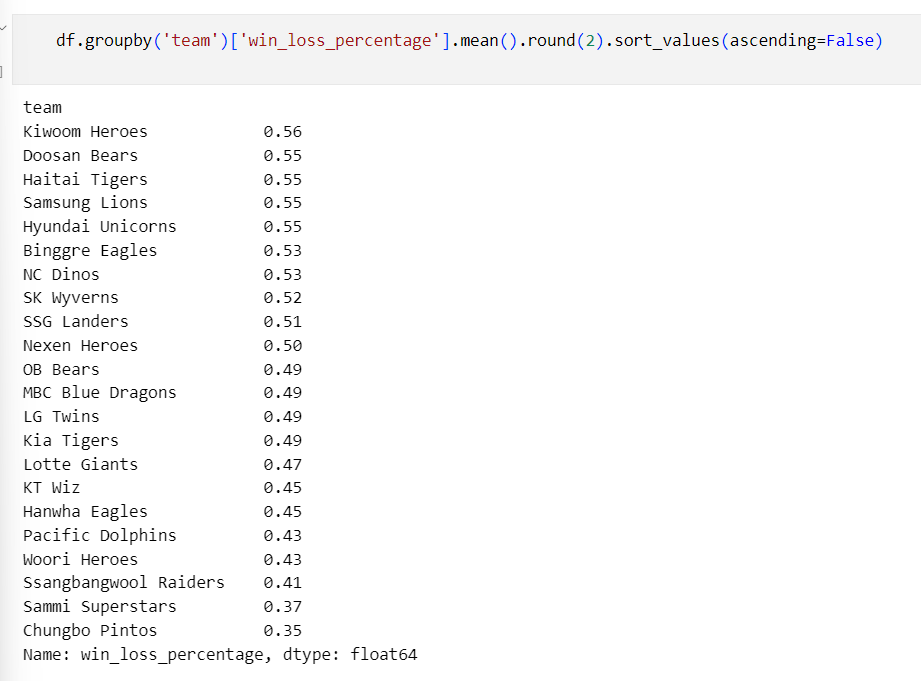
Task: Click 'win_loss_percentage' string in the code
Action: (x=340, y=41)
